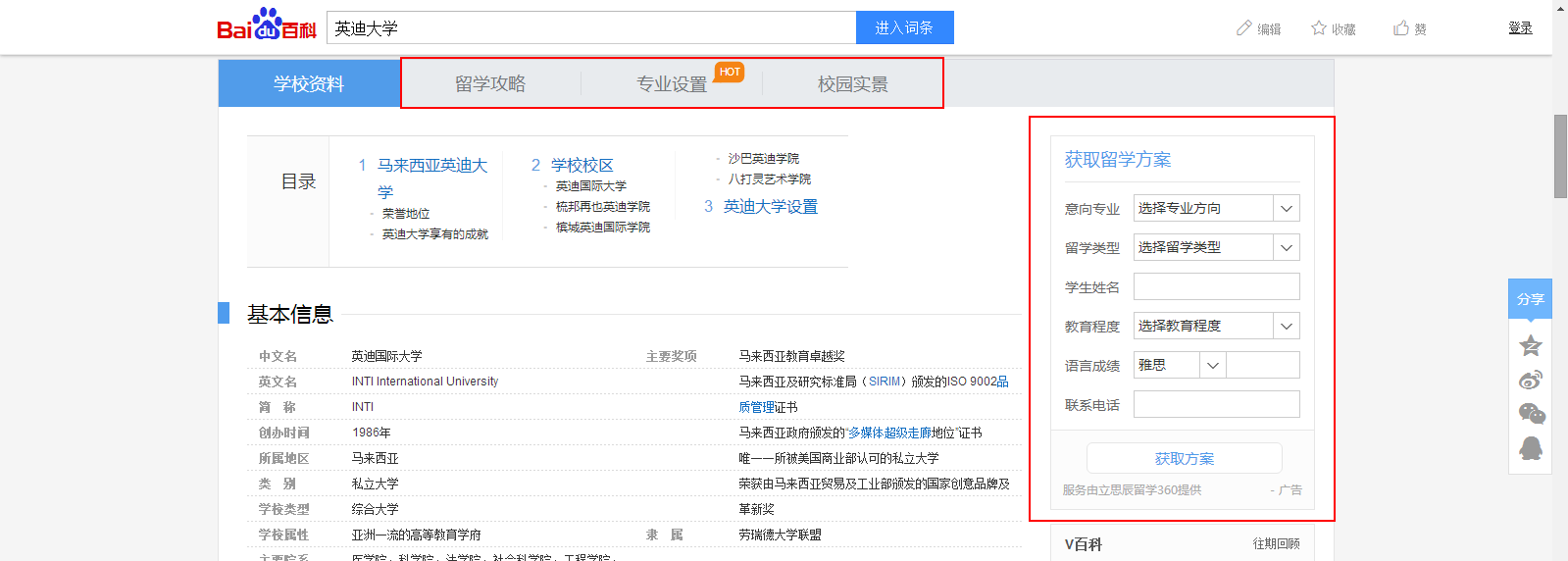Click the 往期回顾 link

1276,543
